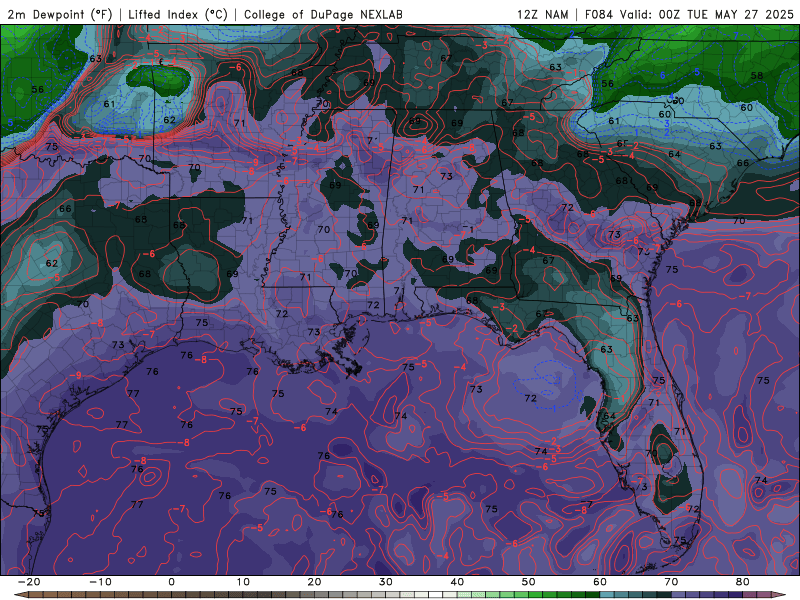
Task: Click the "40" color bar label
Action: click(457, 582)
